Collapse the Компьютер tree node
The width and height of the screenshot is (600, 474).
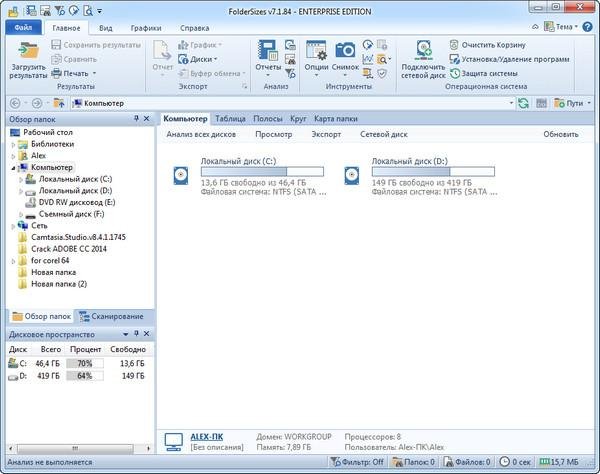(13, 168)
